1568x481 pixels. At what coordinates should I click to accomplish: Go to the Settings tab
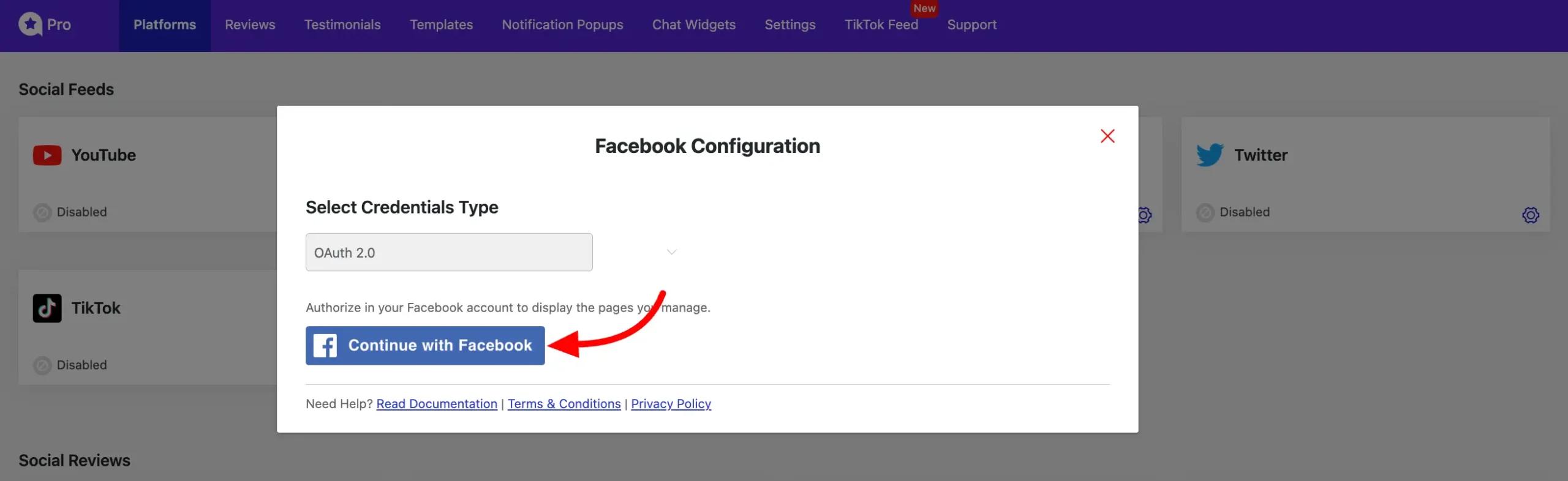pos(790,25)
